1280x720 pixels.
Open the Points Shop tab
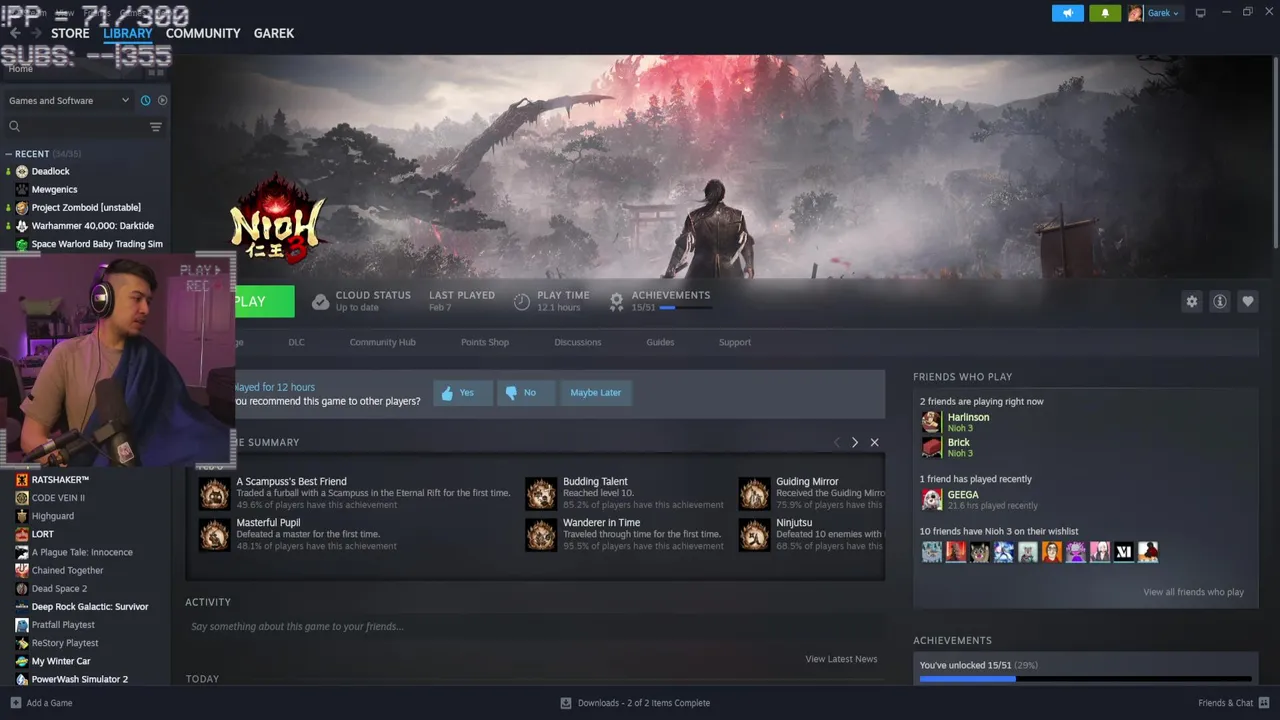point(485,342)
